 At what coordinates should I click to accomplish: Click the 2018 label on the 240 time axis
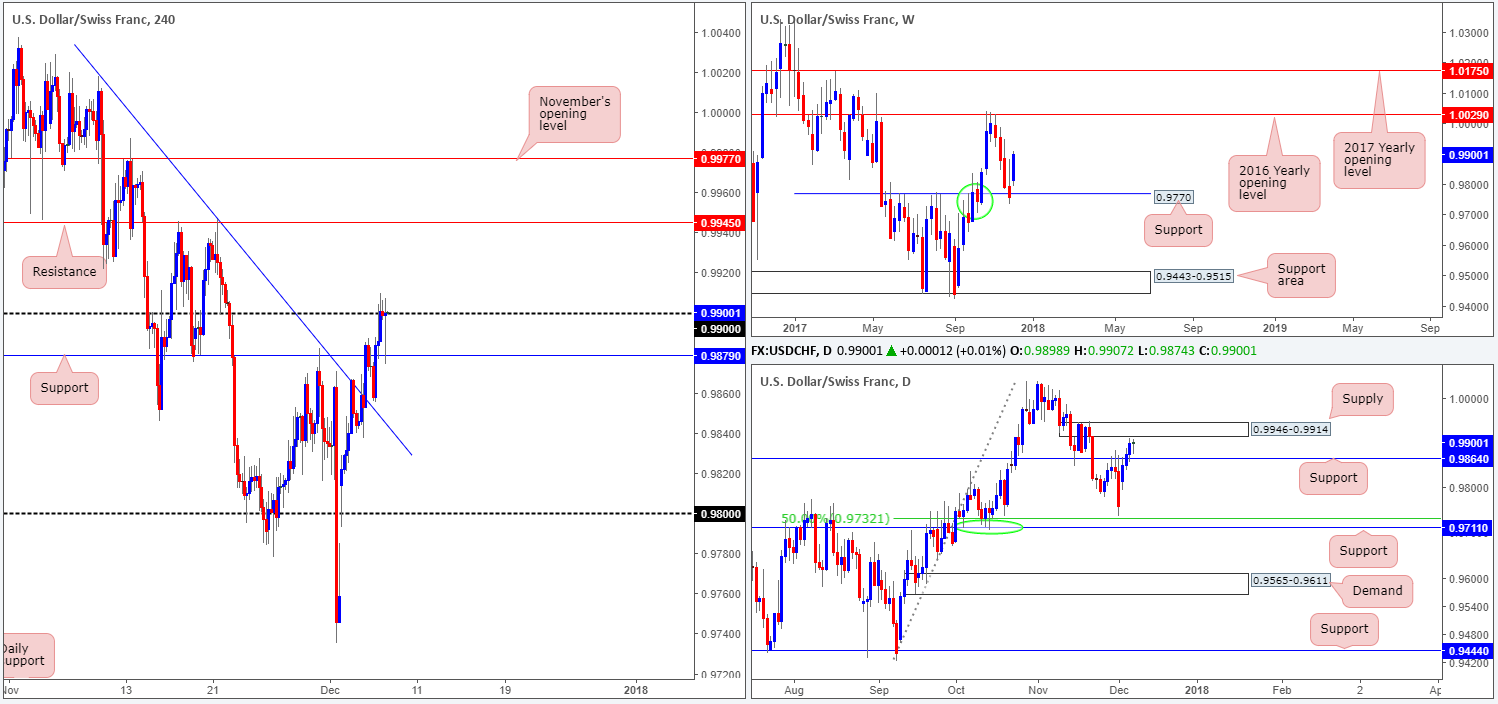click(634, 690)
